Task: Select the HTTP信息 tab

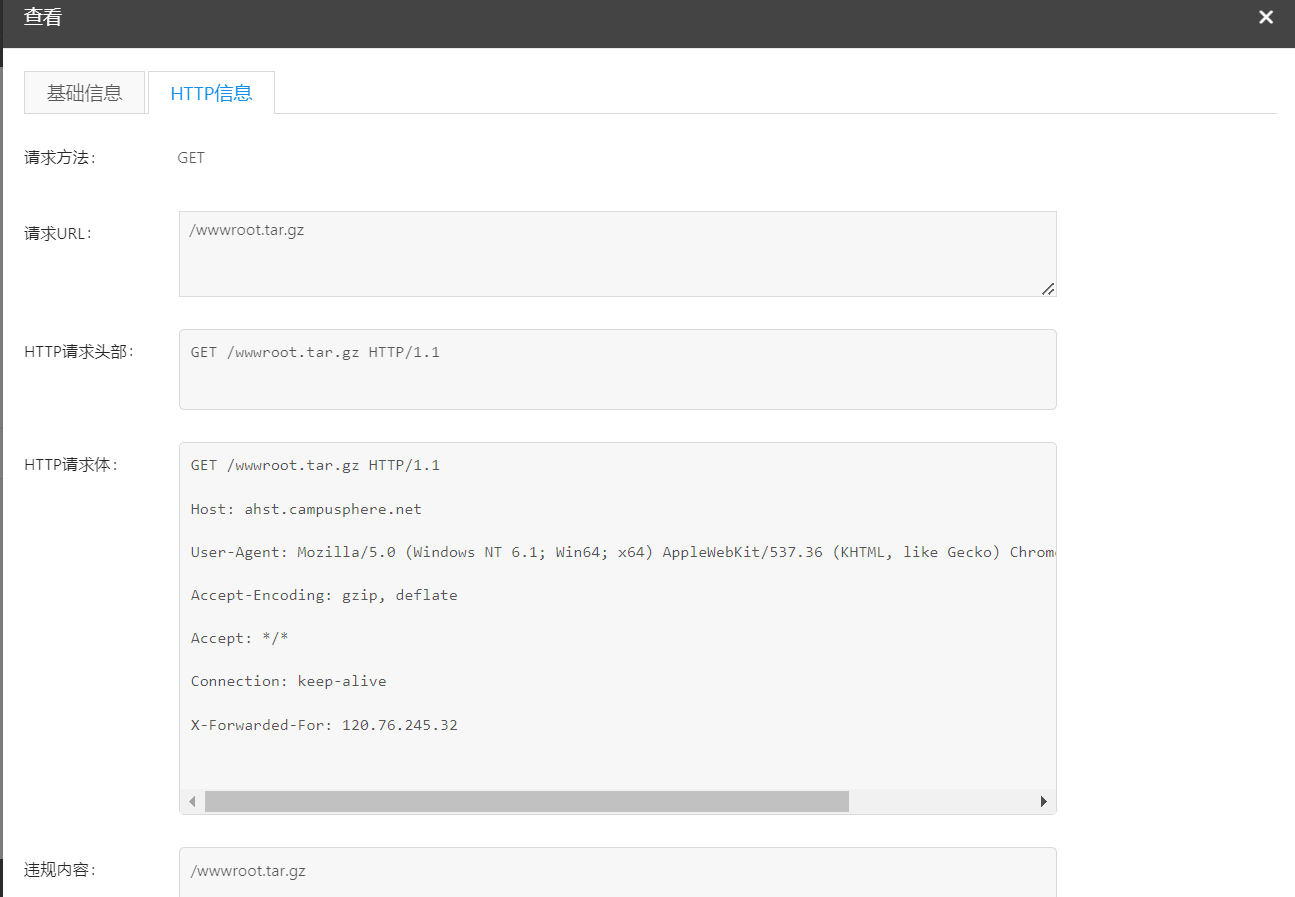Action: click(211, 93)
